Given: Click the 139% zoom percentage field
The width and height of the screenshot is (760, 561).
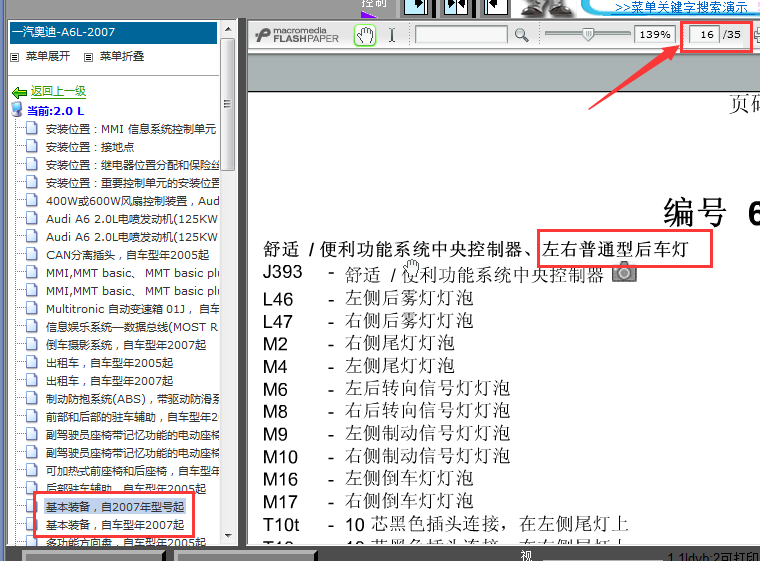Looking at the screenshot, I should click(655, 35).
